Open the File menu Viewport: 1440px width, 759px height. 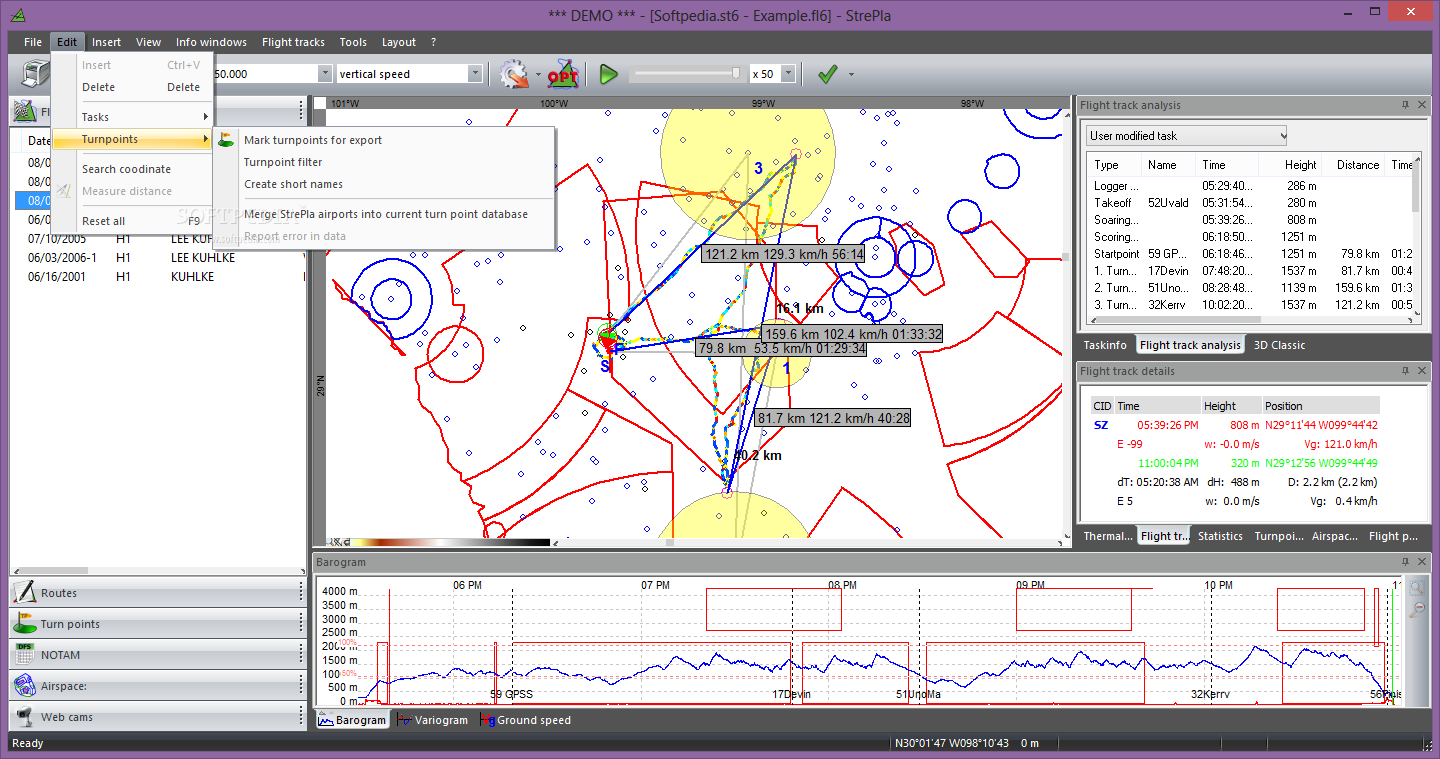[x=33, y=42]
